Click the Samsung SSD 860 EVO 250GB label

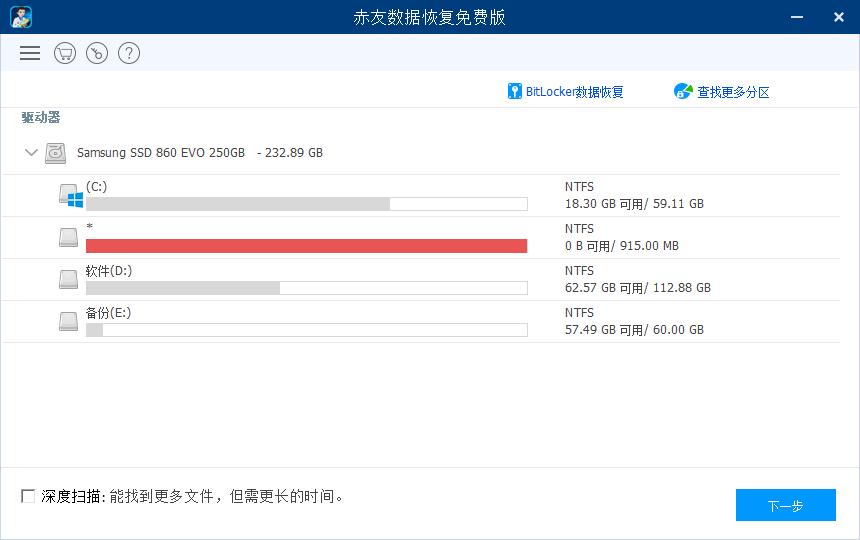point(161,152)
